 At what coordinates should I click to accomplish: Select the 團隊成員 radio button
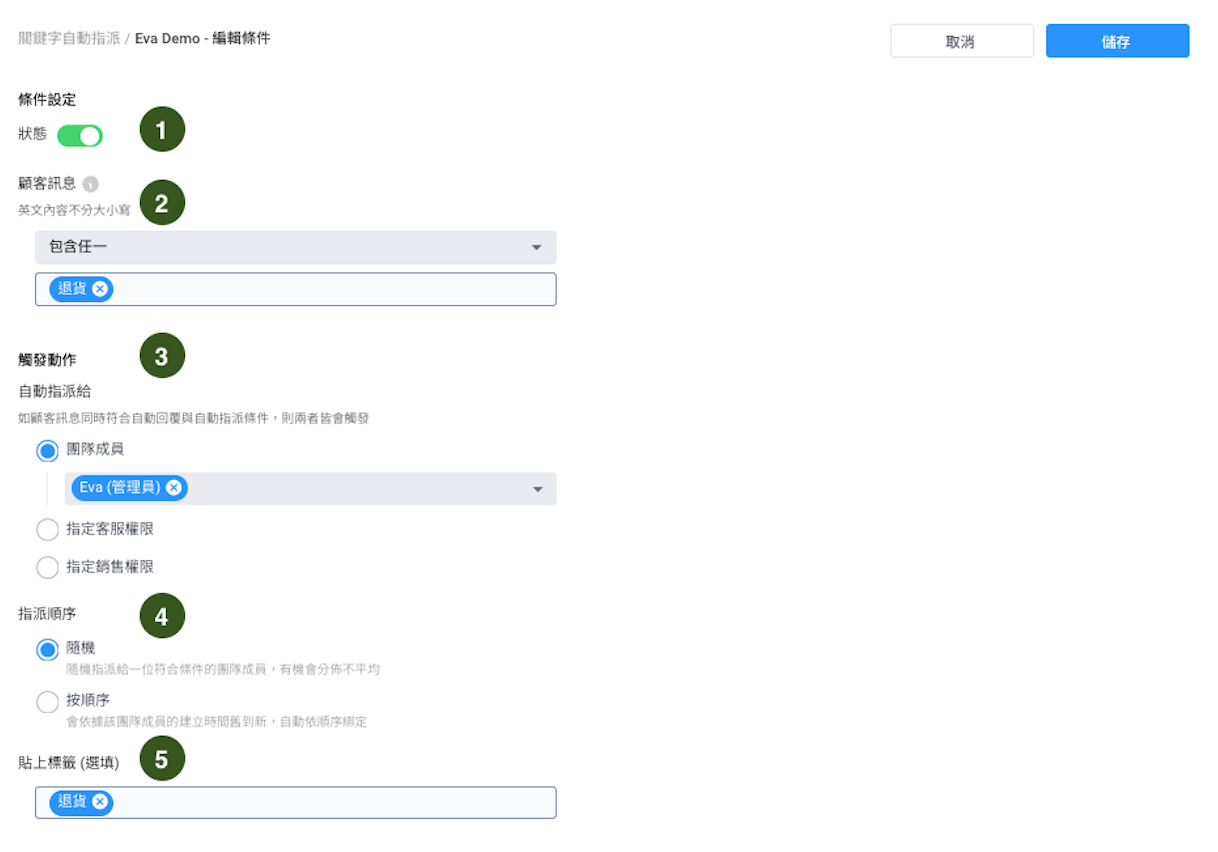click(x=47, y=451)
